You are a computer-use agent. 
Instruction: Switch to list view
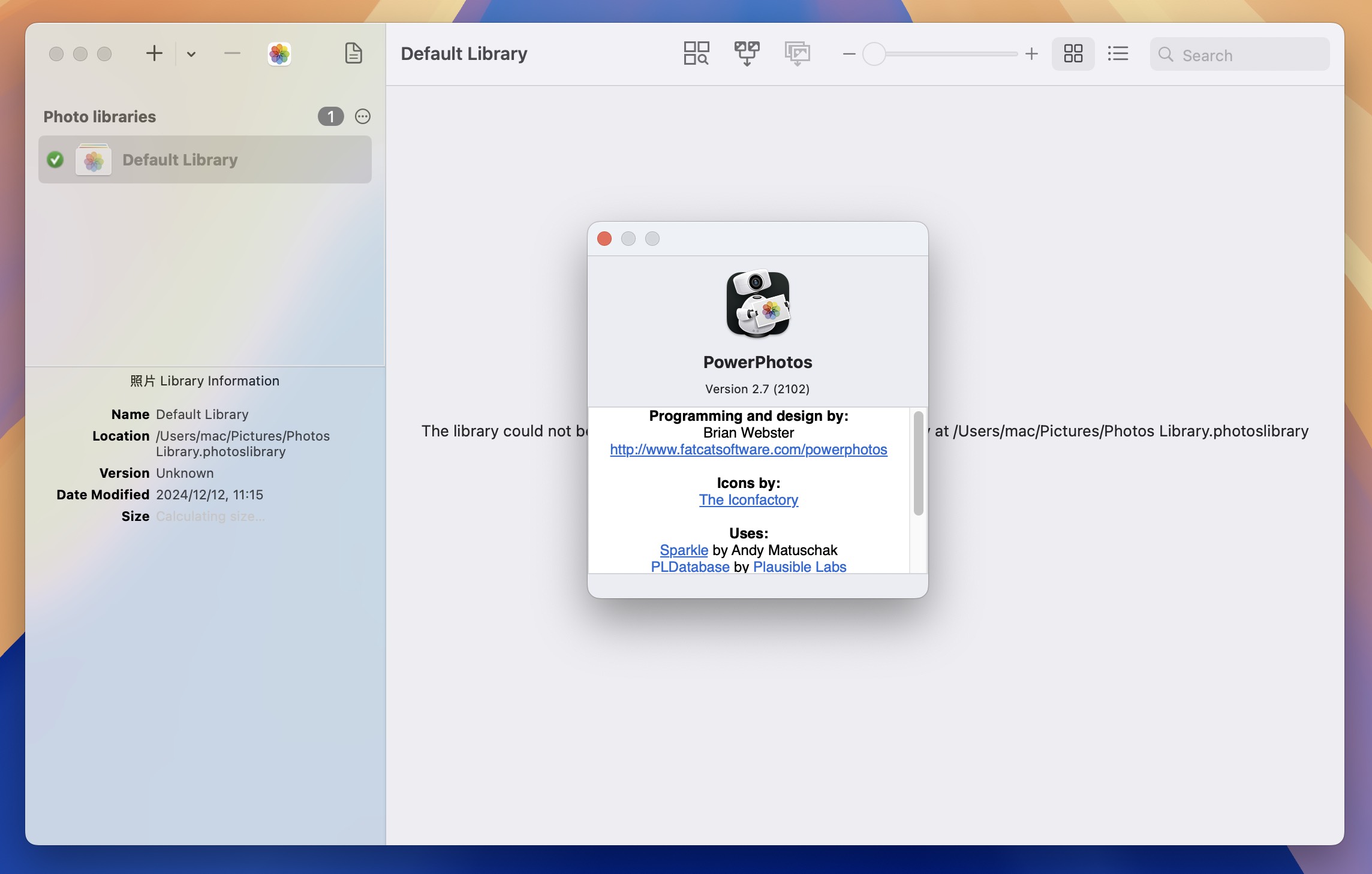point(1118,54)
